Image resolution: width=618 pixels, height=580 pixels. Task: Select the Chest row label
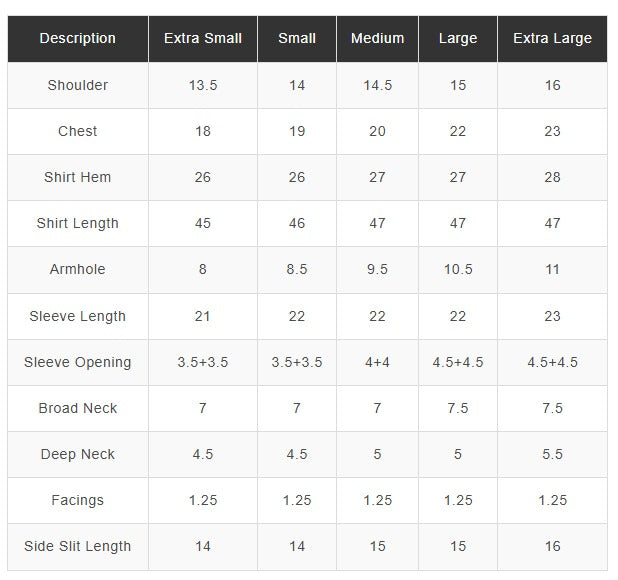(77, 131)
